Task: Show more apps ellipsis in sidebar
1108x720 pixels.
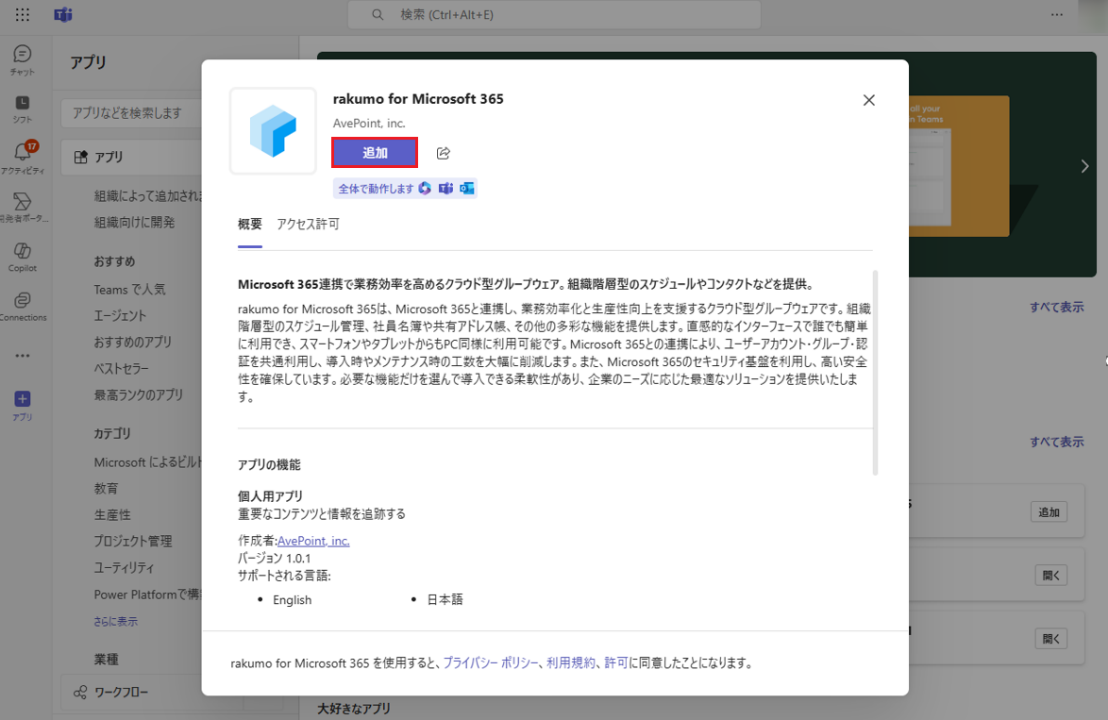Action: [22, 355]
